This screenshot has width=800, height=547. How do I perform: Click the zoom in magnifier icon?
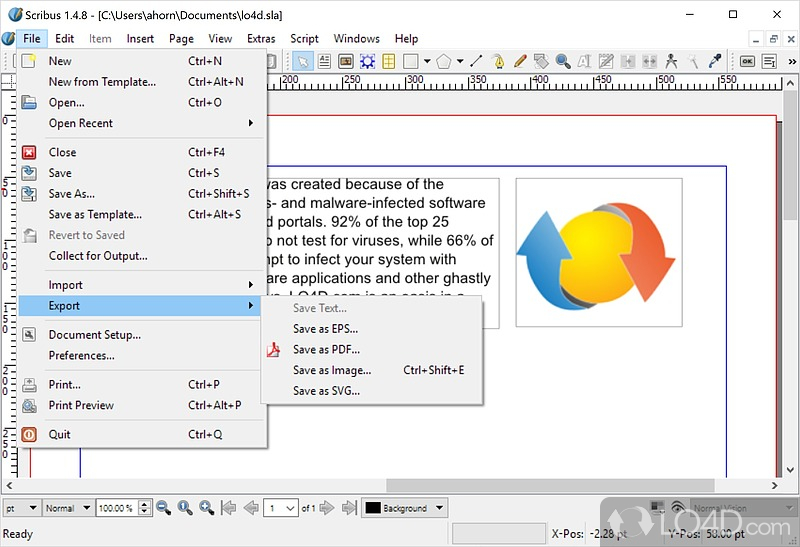point(206,508)
